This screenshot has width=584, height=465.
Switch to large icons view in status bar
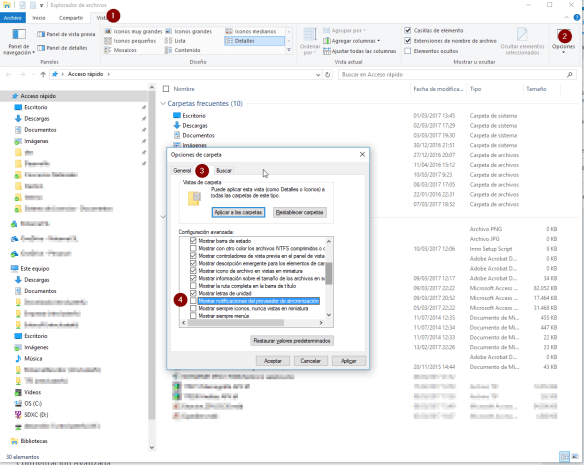575,456
